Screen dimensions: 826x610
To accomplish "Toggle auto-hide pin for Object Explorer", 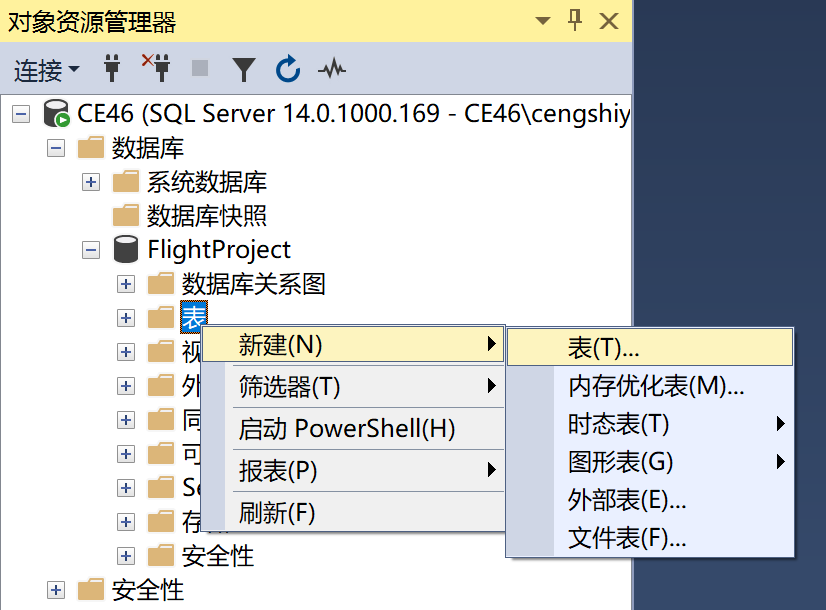I will pyautogui.click(x=575, y=21).
